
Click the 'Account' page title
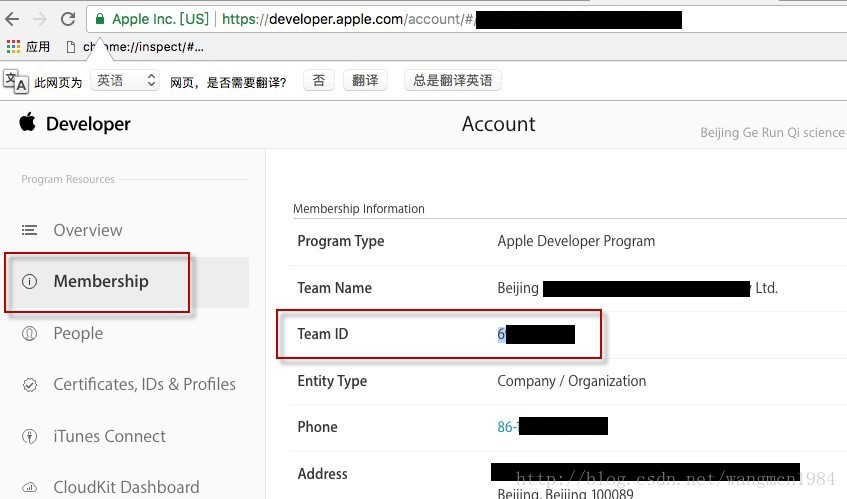coord(499,124)
